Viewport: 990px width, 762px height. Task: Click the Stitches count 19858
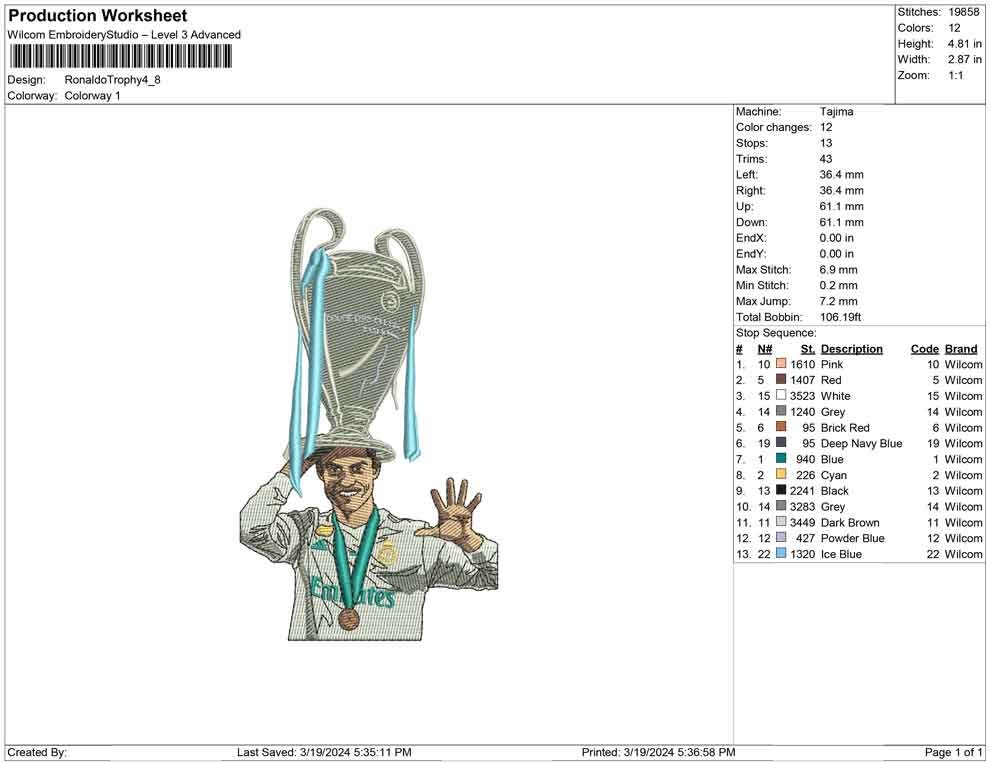click(x=965, y=12)
